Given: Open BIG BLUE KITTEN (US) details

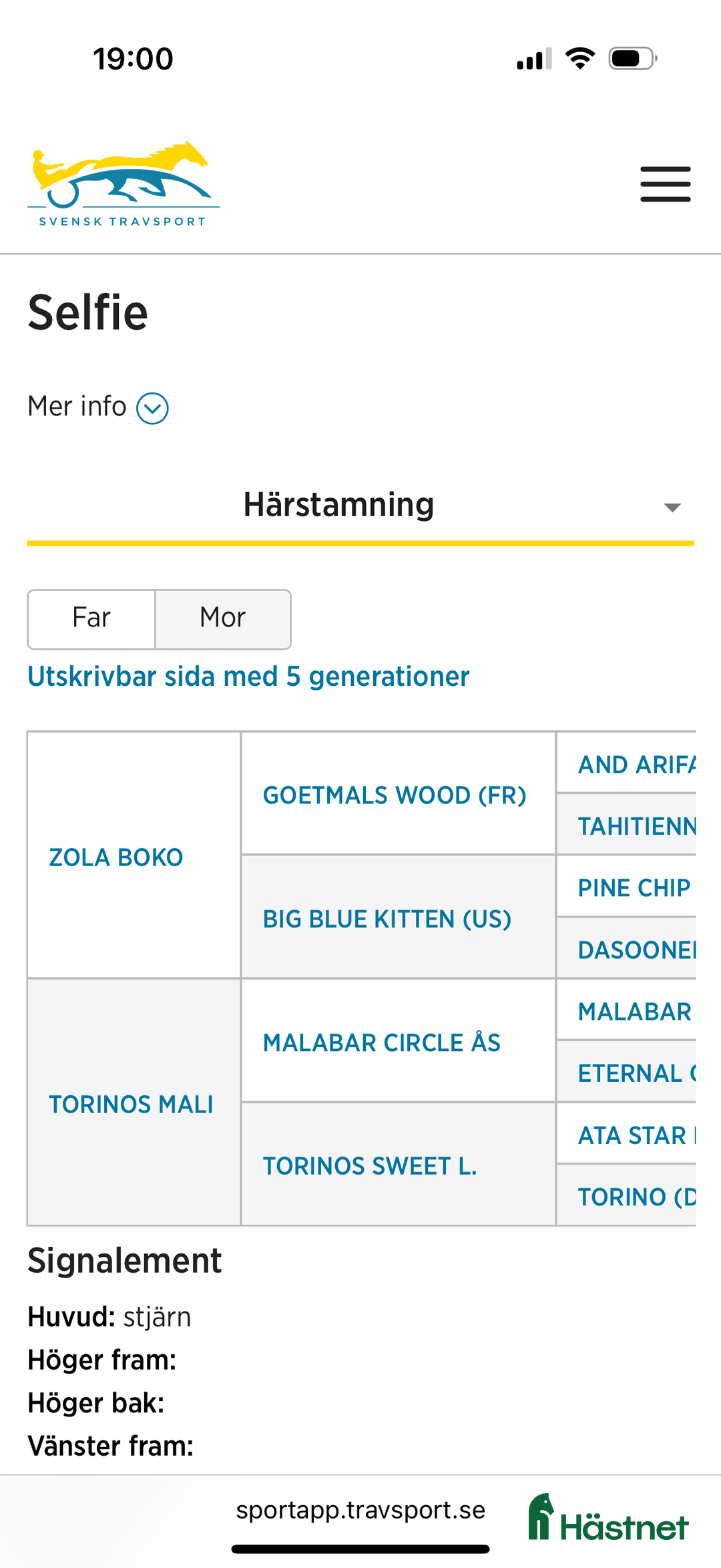Looking at the screenshot, I should [386, 919].
